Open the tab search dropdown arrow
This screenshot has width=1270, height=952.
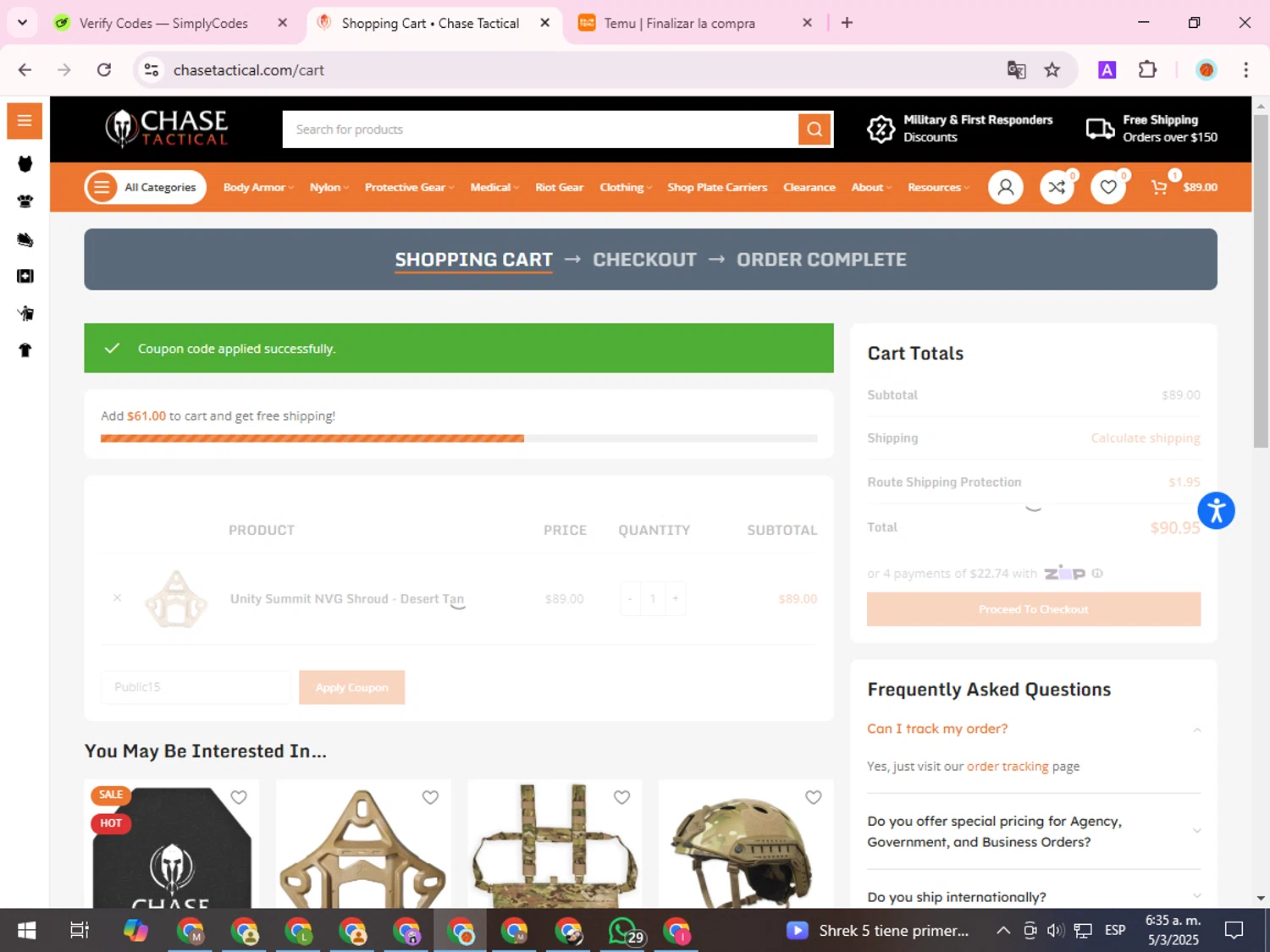[22, 23]
